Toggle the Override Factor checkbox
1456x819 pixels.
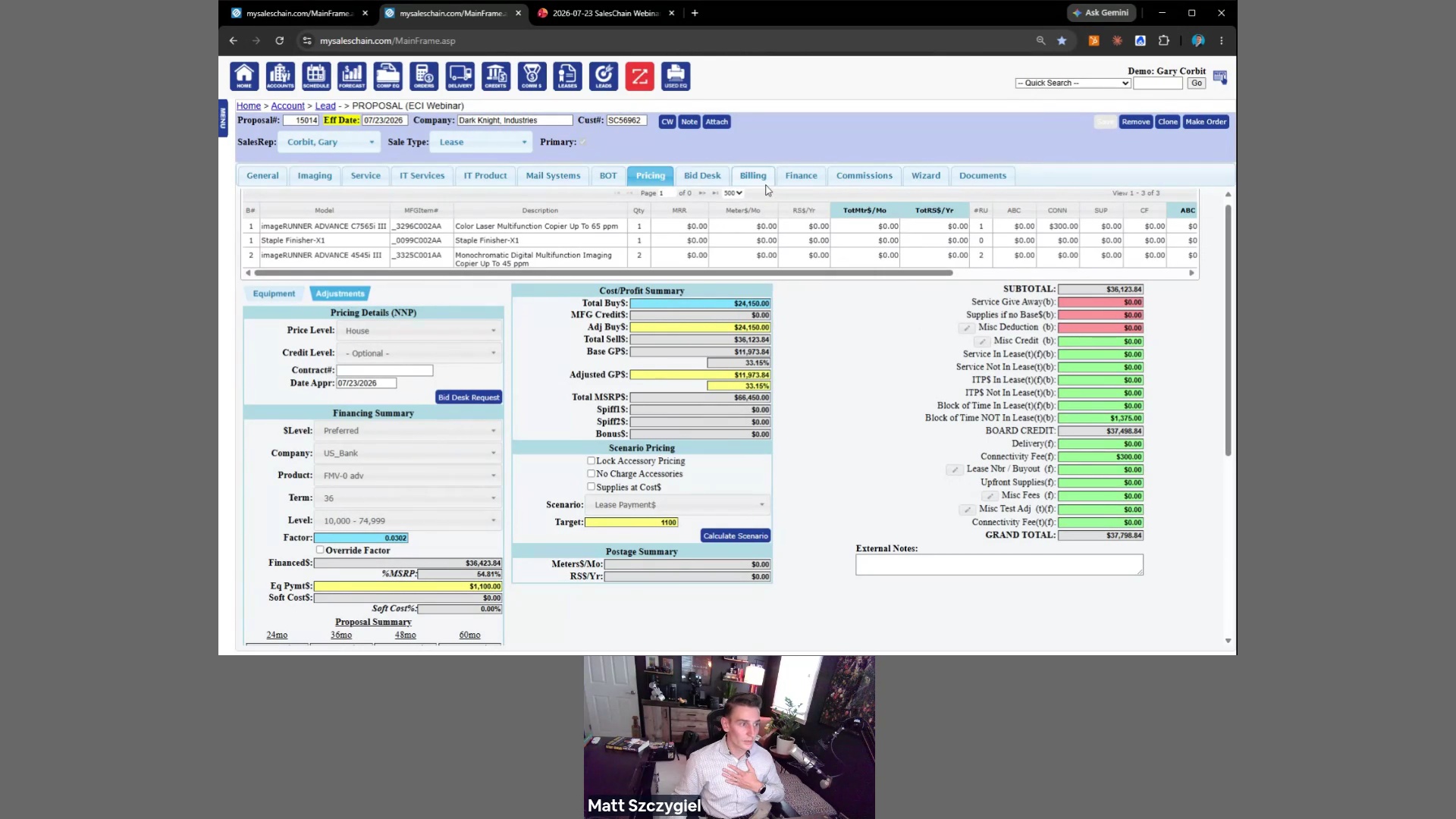[320, 550]
